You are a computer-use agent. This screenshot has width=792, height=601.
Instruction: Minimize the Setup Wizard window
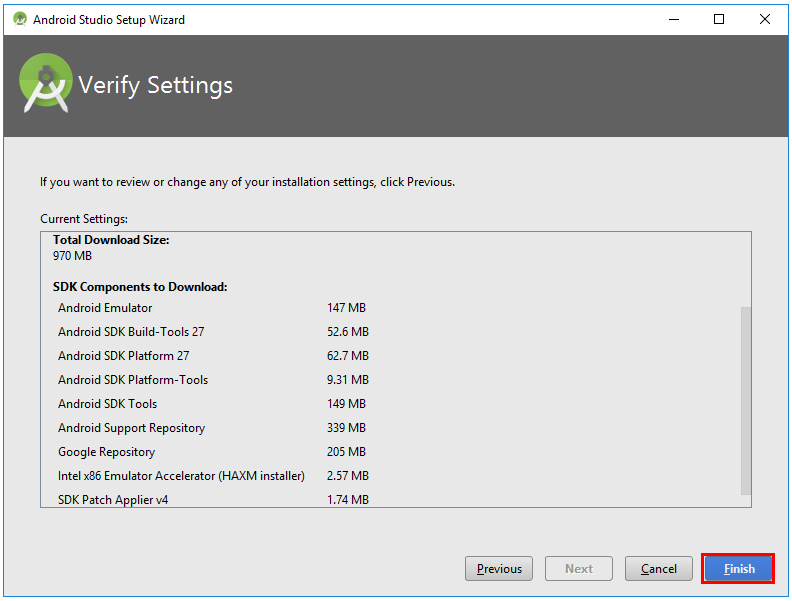tap(674, 19)
